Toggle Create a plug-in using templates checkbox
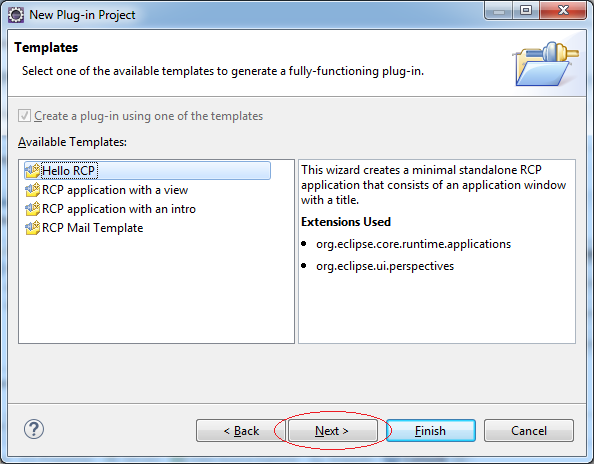Screen dimensions: 594x464 [x=24, y=116]
